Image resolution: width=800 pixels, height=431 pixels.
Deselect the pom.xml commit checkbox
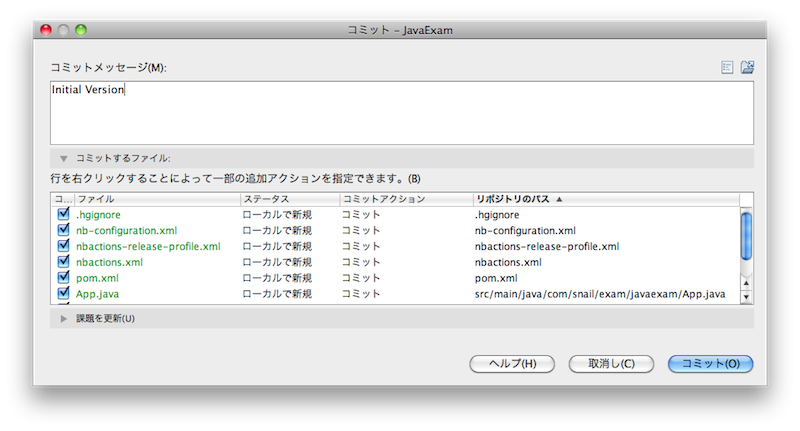point(63,278)
